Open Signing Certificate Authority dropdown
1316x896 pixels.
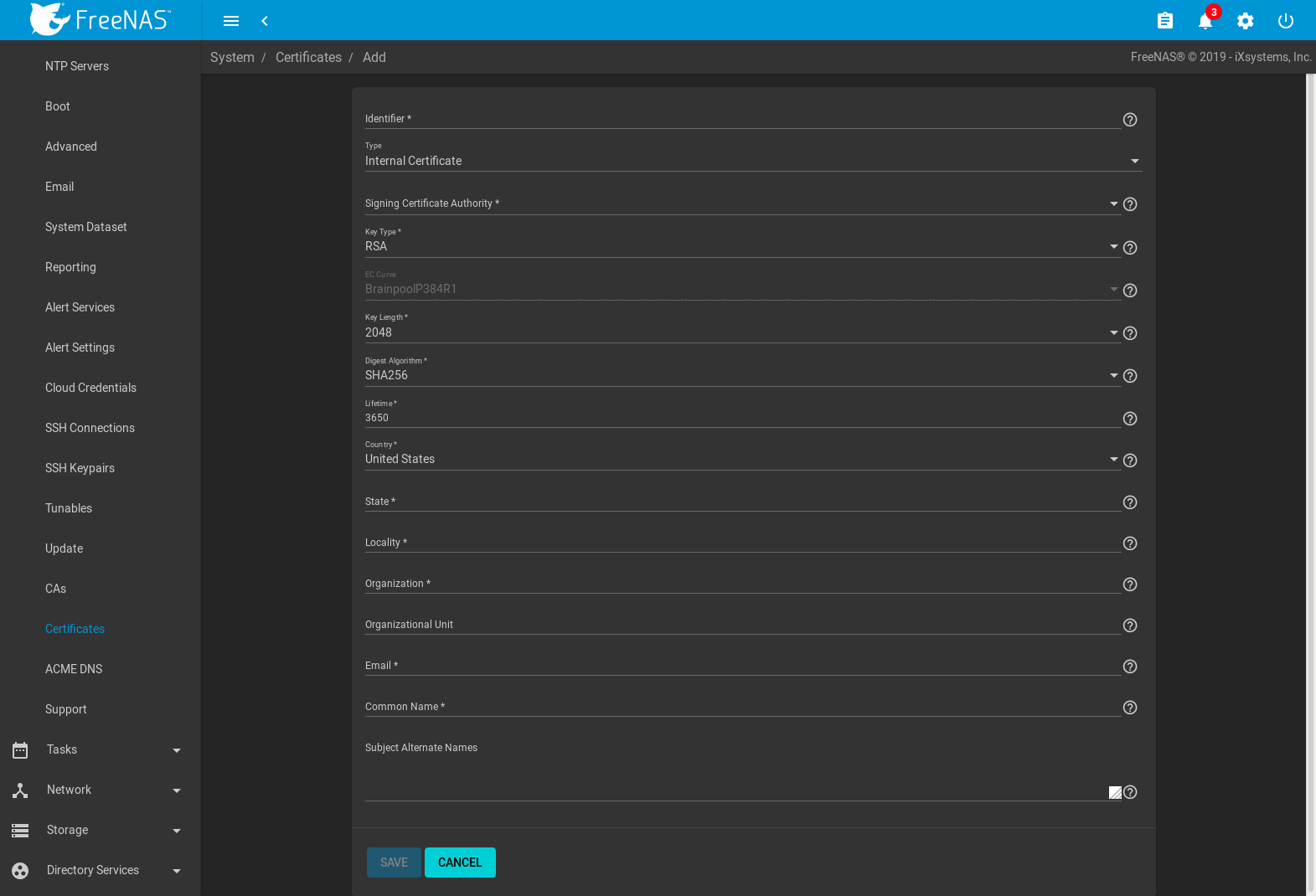click(742, 204)
